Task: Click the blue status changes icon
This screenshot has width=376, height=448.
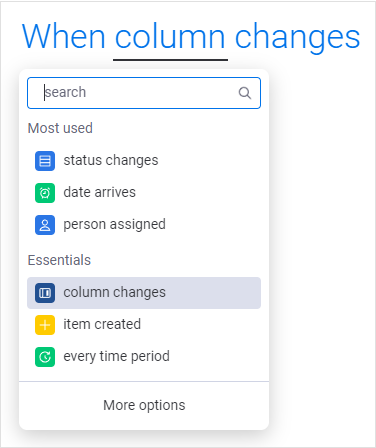Action: click(45, 161)
